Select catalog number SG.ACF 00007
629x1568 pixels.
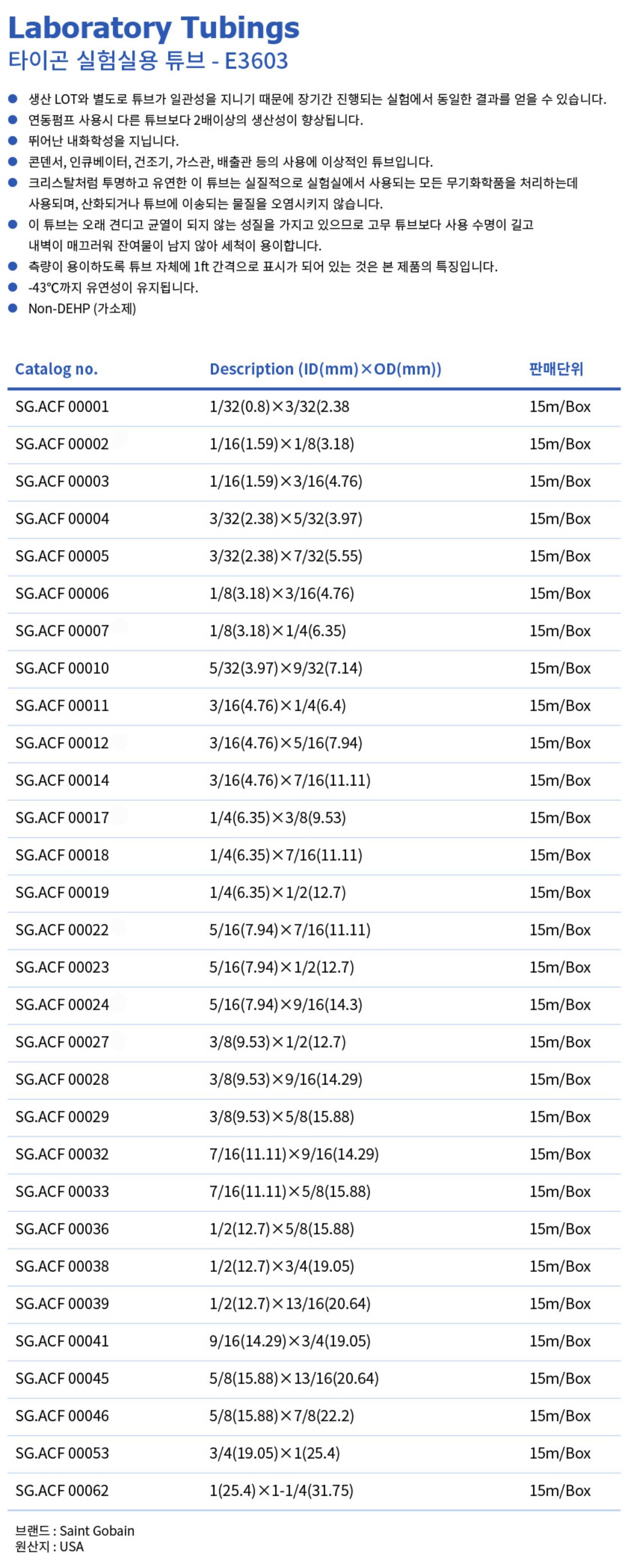point(62,630)
